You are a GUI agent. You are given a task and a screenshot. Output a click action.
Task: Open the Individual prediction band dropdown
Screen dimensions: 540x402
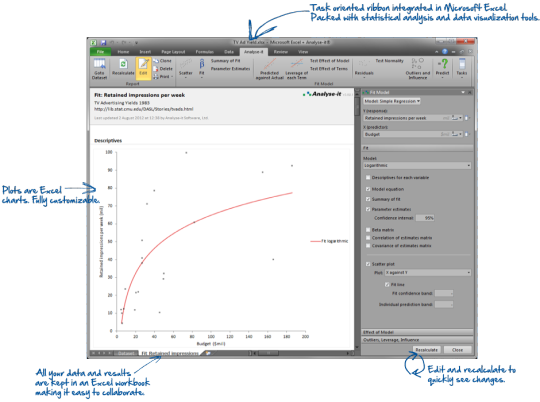point(444,305)
